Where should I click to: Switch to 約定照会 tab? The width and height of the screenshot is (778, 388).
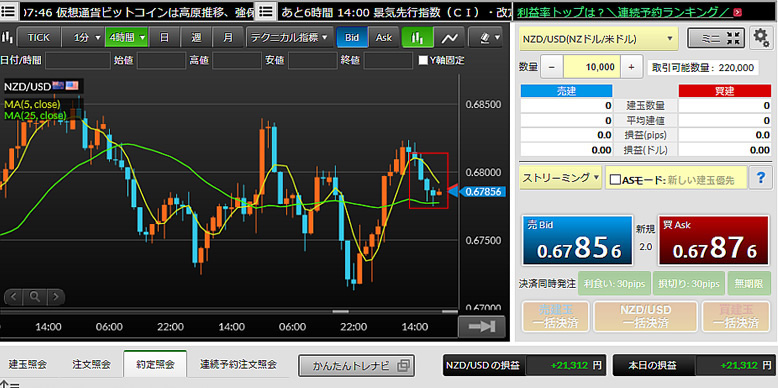tap(155, 365)
